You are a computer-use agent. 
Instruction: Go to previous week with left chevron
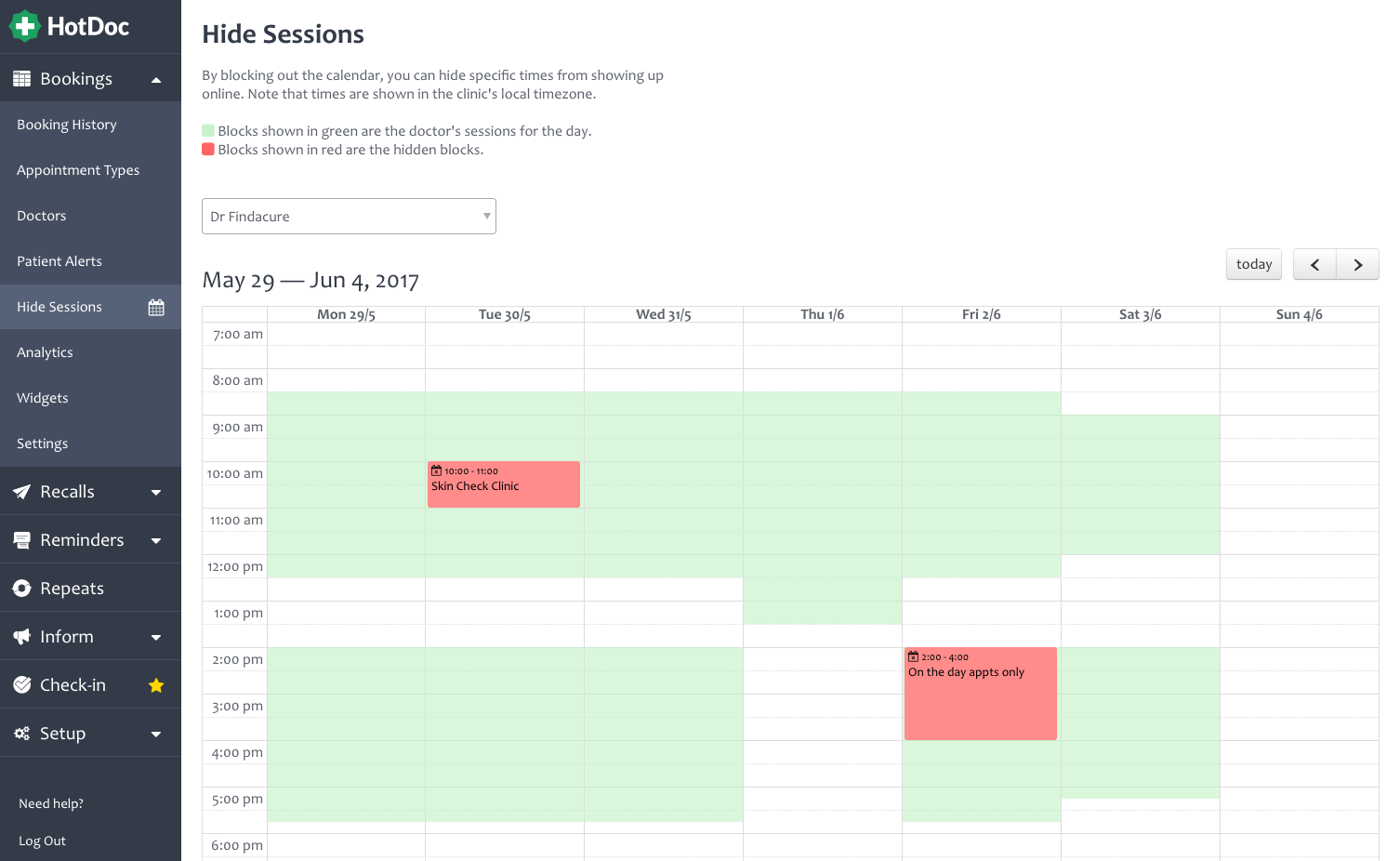[x=1314, y=265]
